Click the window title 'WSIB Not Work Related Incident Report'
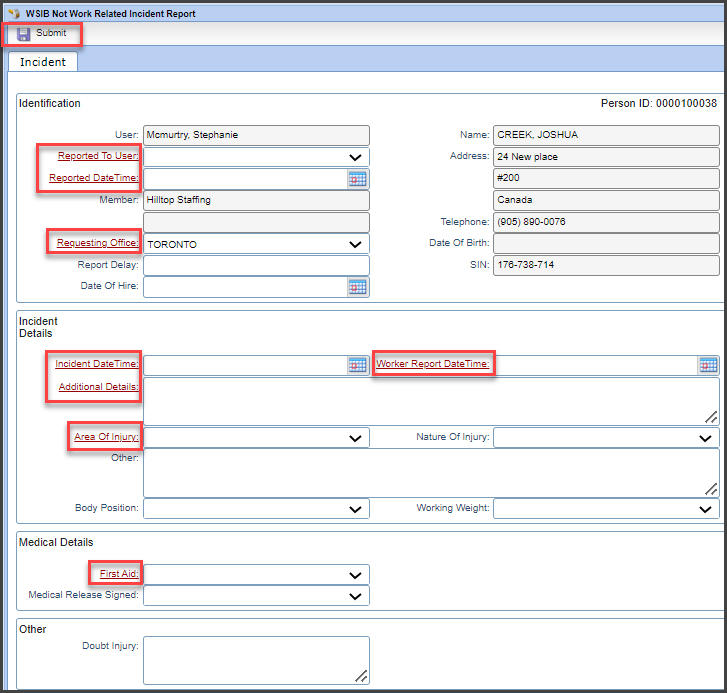The height and width of the screenshot is (693, 727). click(110, 14)
